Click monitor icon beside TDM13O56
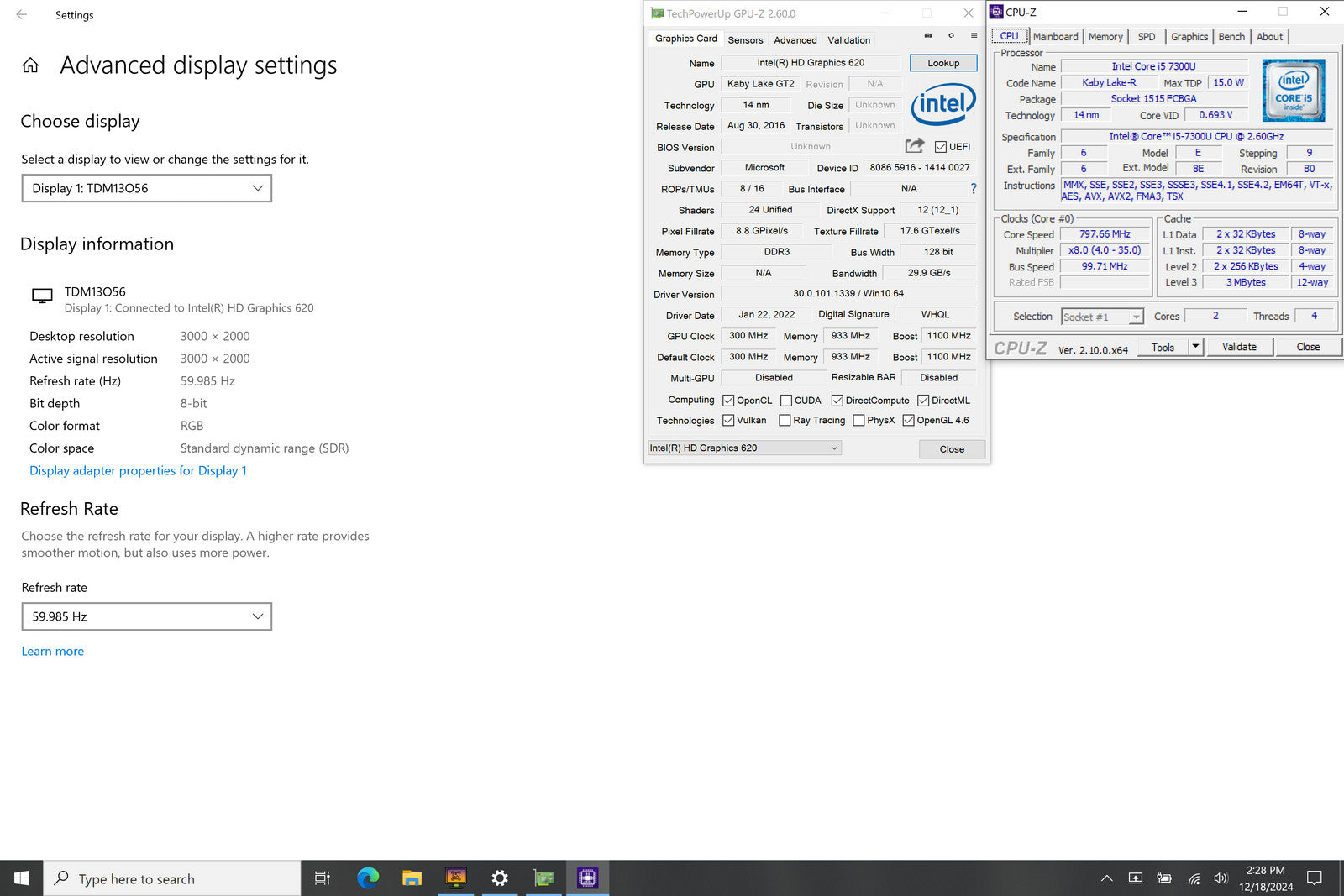This screenshot has width=1344, height=896. [x=42, y=296]
